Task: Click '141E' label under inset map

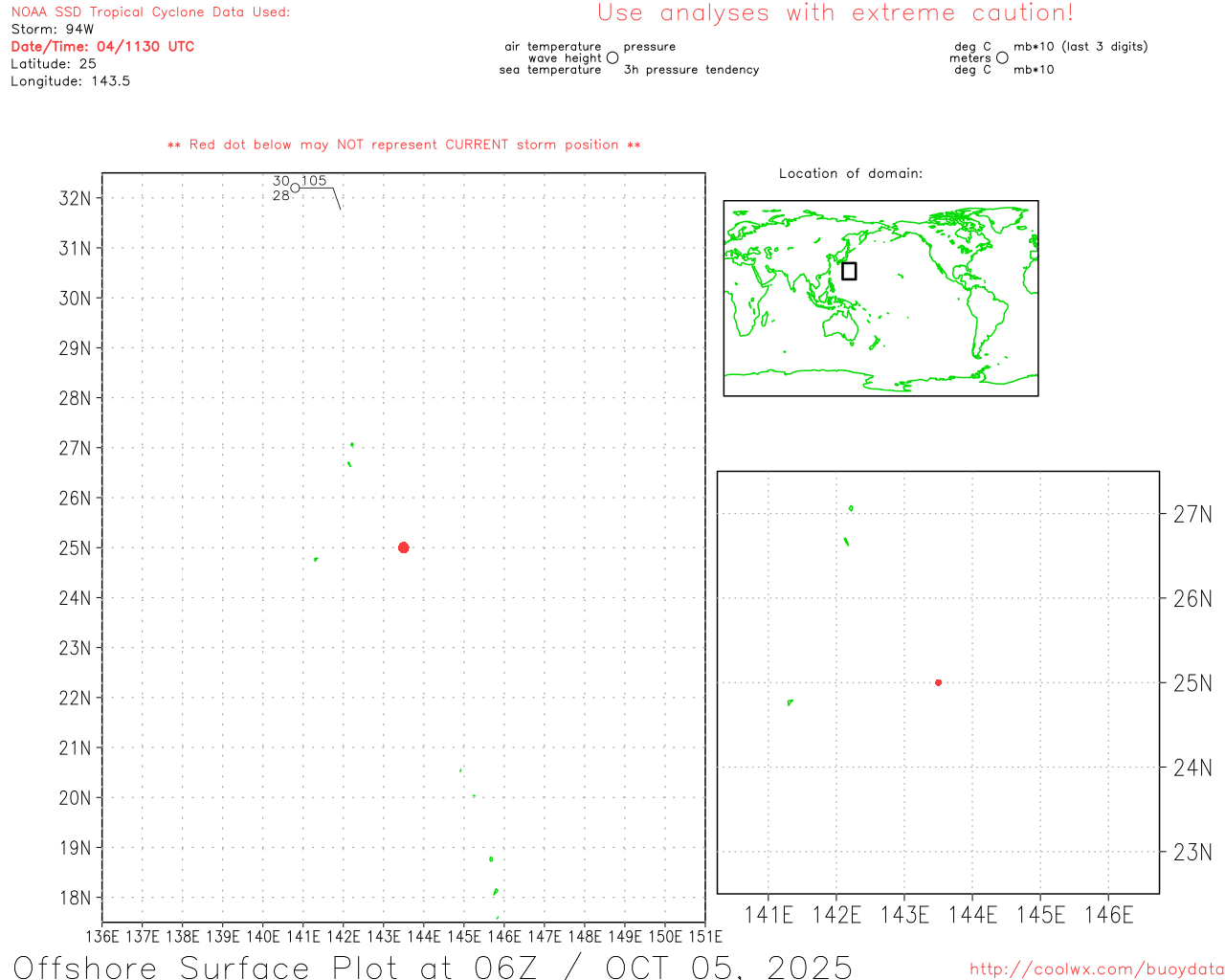Action: point(768,916)
